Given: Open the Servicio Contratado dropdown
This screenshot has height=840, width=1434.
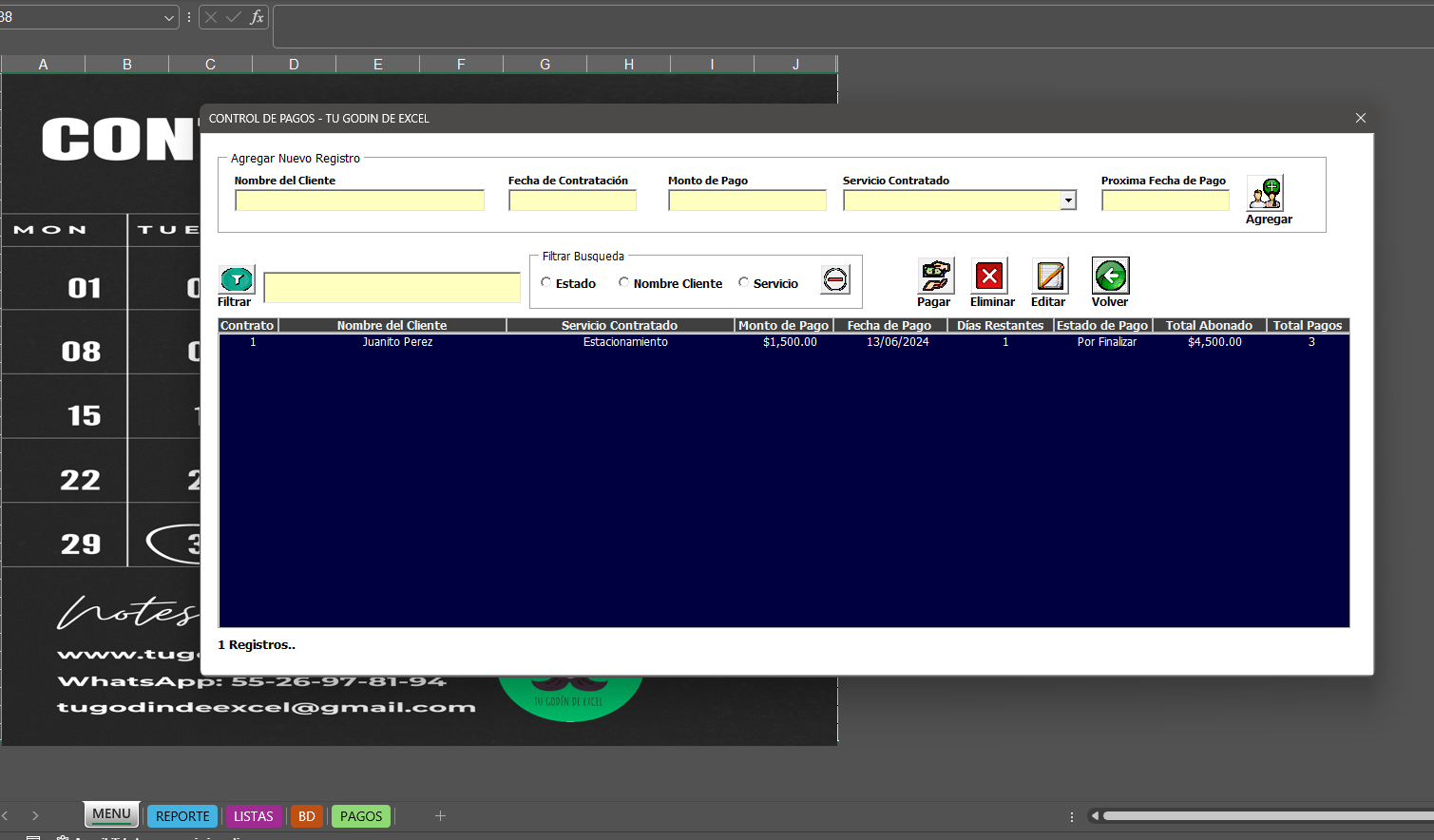Looking at the screenshot, I should point(1068,200).
